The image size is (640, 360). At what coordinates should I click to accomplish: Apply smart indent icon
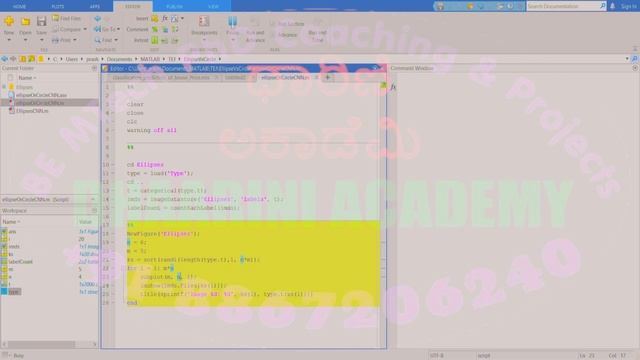155,40
